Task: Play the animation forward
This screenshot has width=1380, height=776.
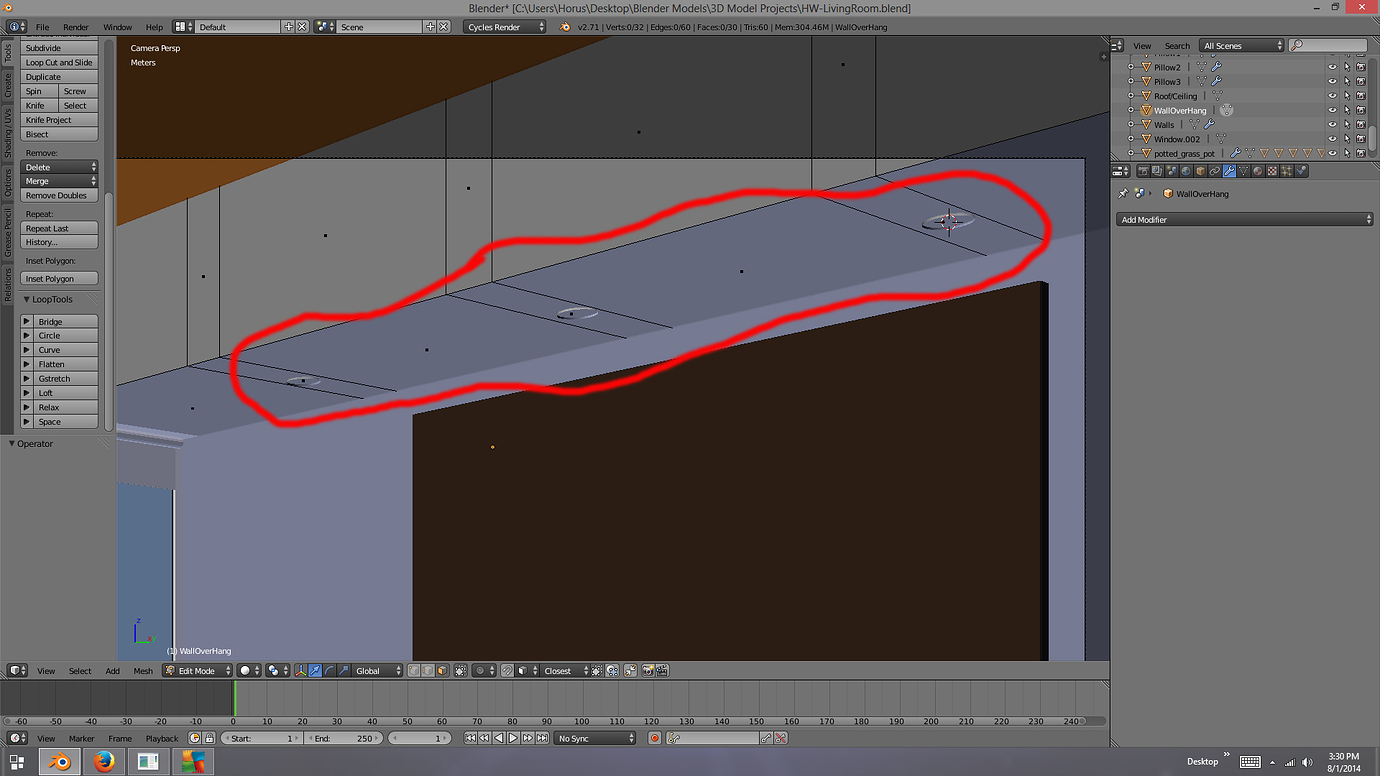Action: tap(513, 738)
